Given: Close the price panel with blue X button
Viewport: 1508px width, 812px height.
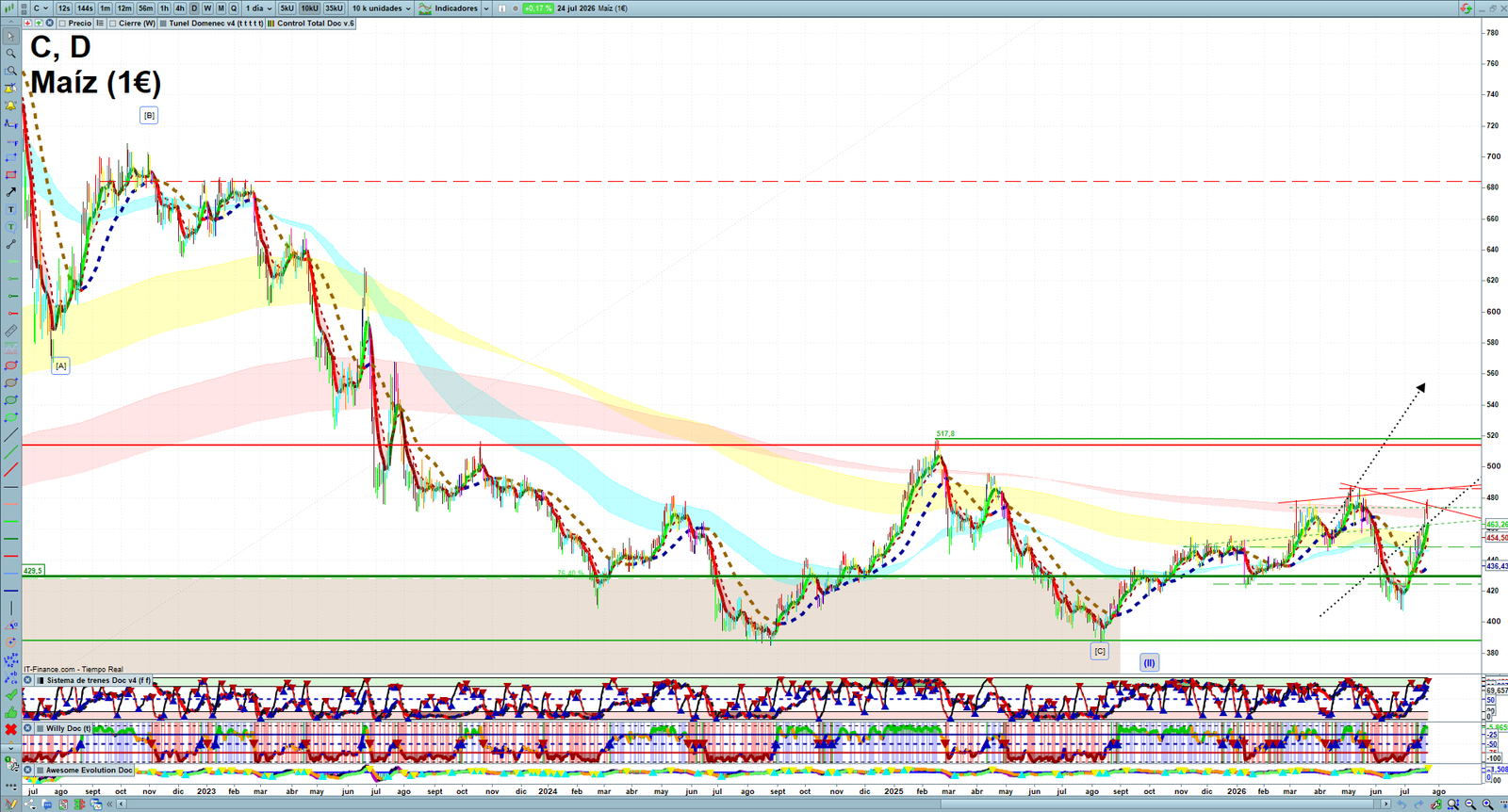Looking at the screenshot, I should point(49,23).
